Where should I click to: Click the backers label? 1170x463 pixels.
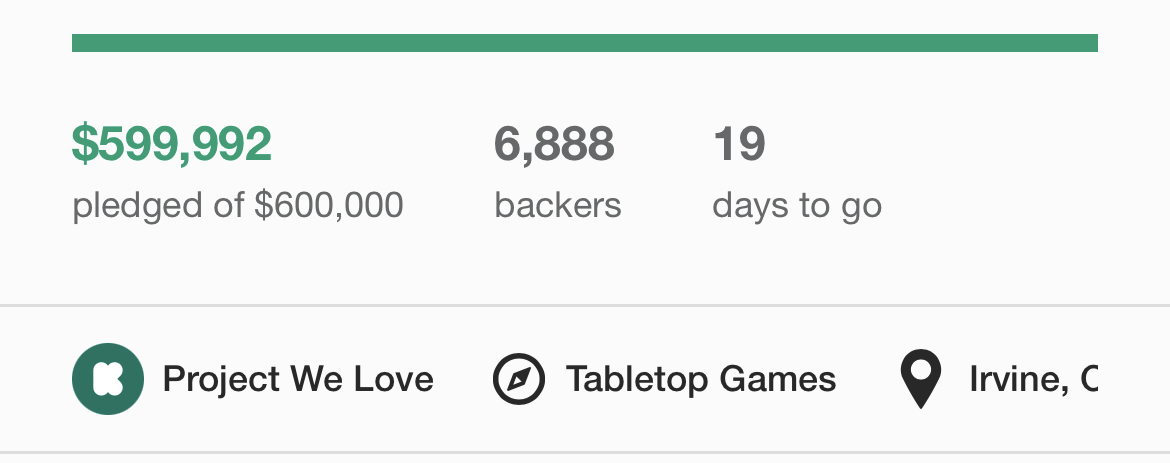pyautogui.click(x=557, y=205)
